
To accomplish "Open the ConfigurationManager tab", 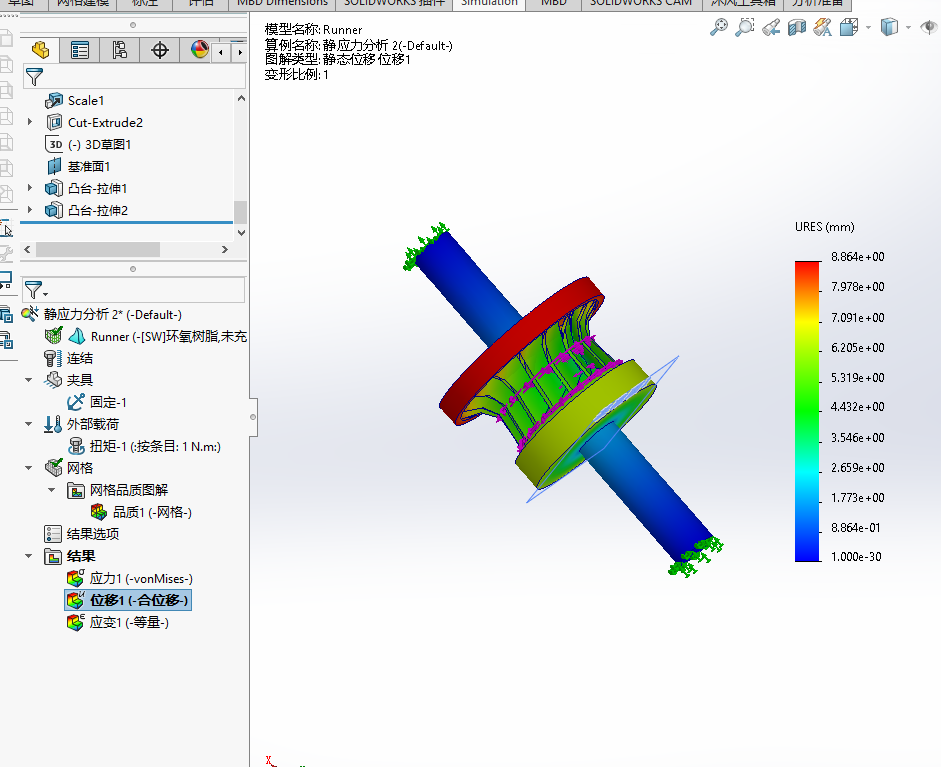I will tap(119, 50).
